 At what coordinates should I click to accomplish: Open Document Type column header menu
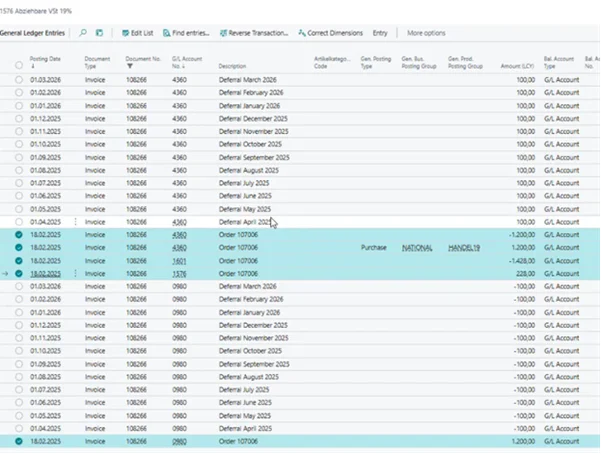[x=97, y=62]
